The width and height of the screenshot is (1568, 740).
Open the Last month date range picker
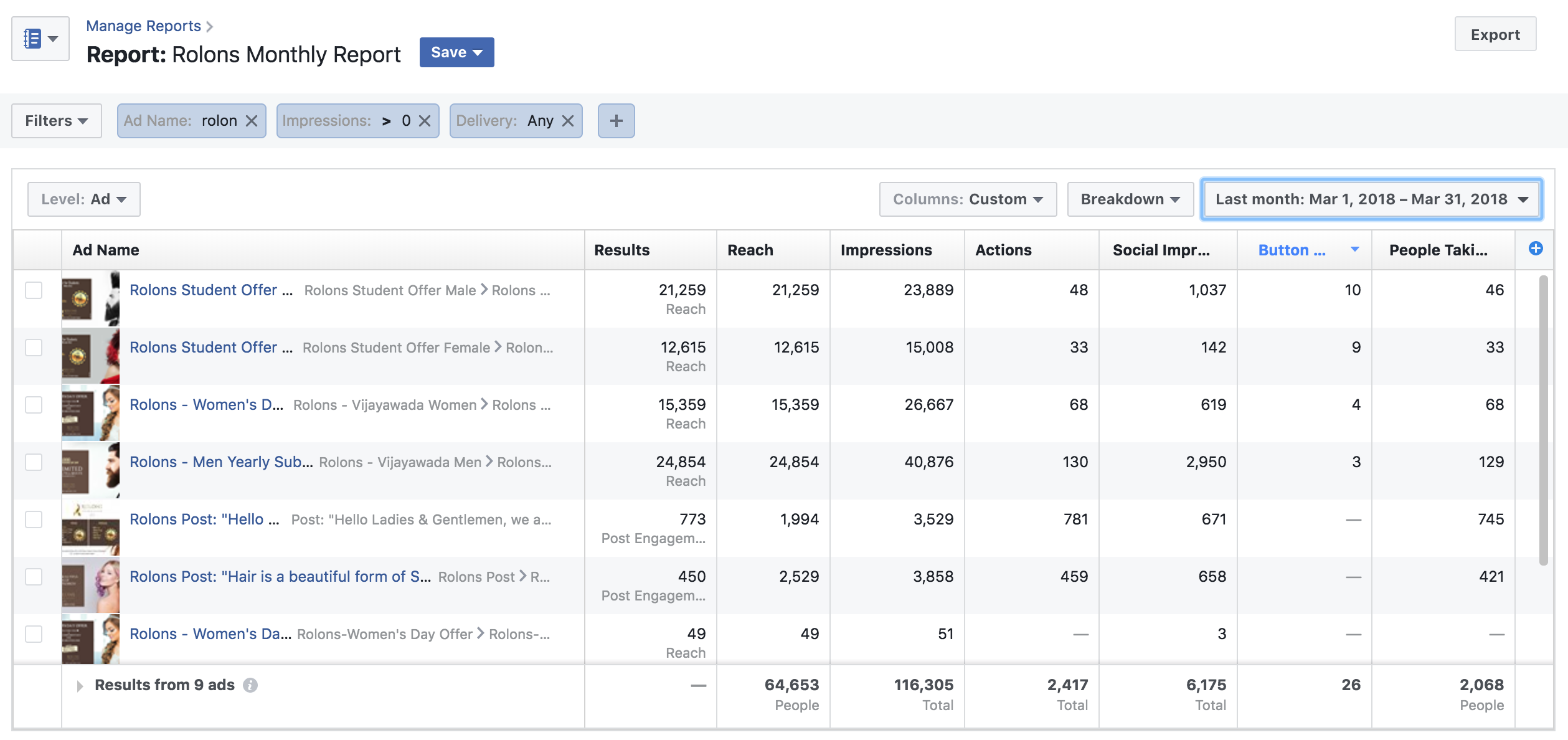coord(1371,199)
